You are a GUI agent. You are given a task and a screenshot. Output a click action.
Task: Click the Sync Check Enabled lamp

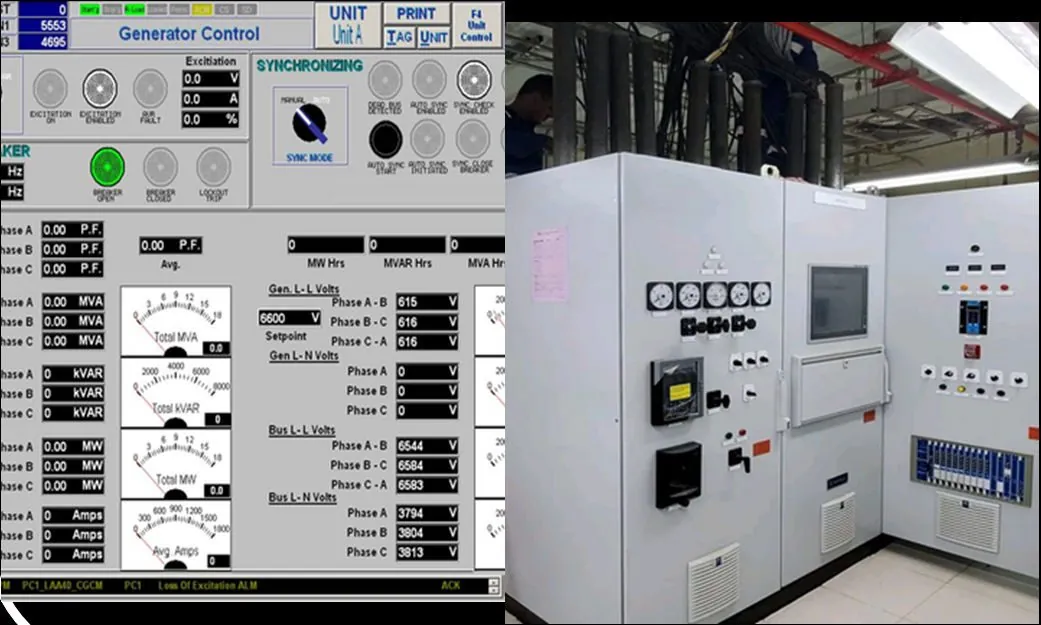tap(474, 80)
